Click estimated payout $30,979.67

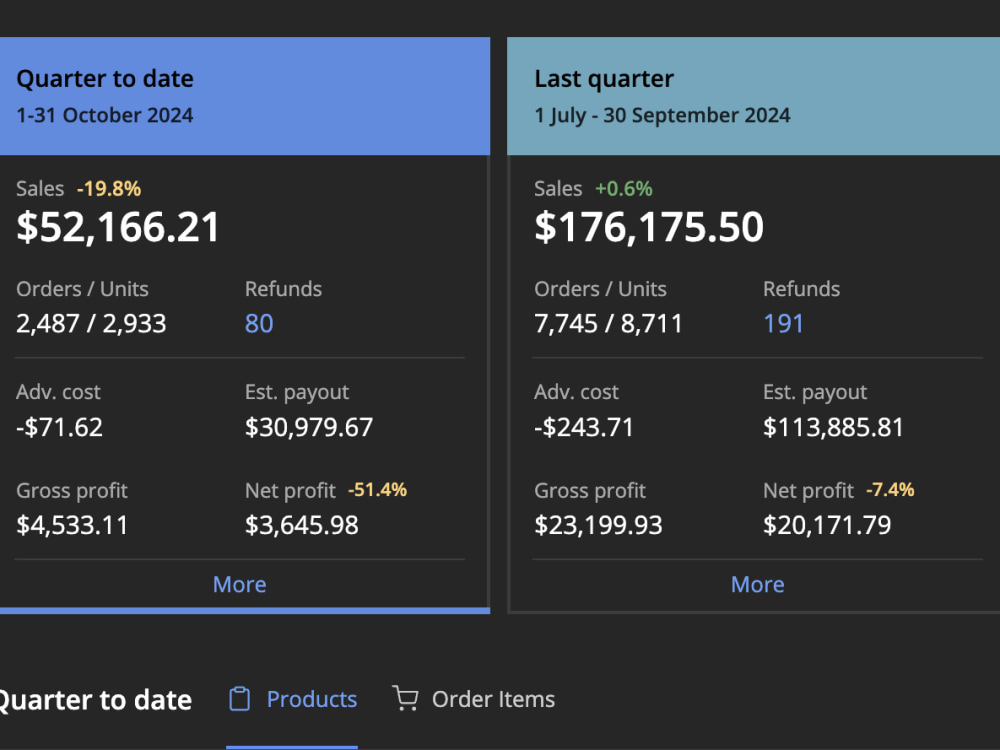pyautogui.click(x=309, y=427)
